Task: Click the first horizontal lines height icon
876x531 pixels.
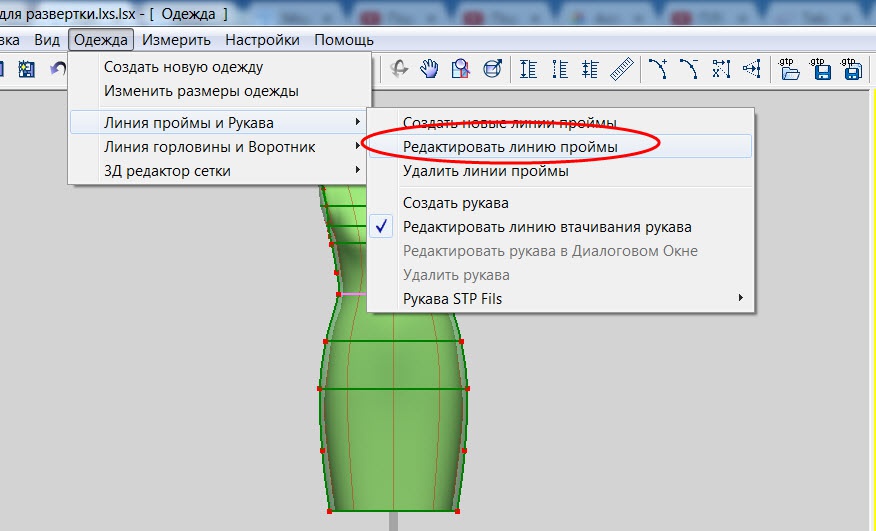Action: click(528, 69)
